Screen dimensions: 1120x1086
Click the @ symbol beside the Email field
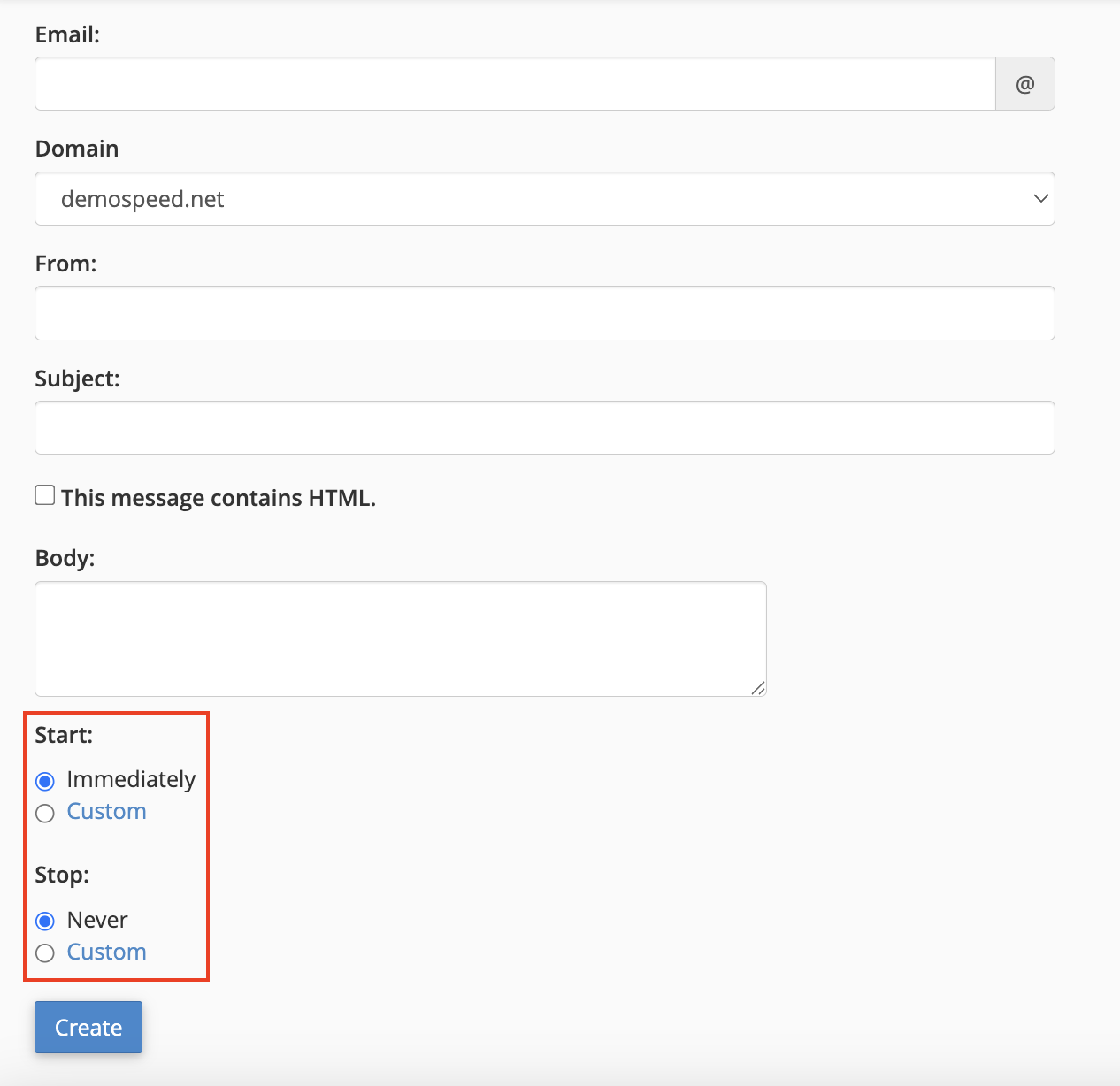(x=1024, y=84)
